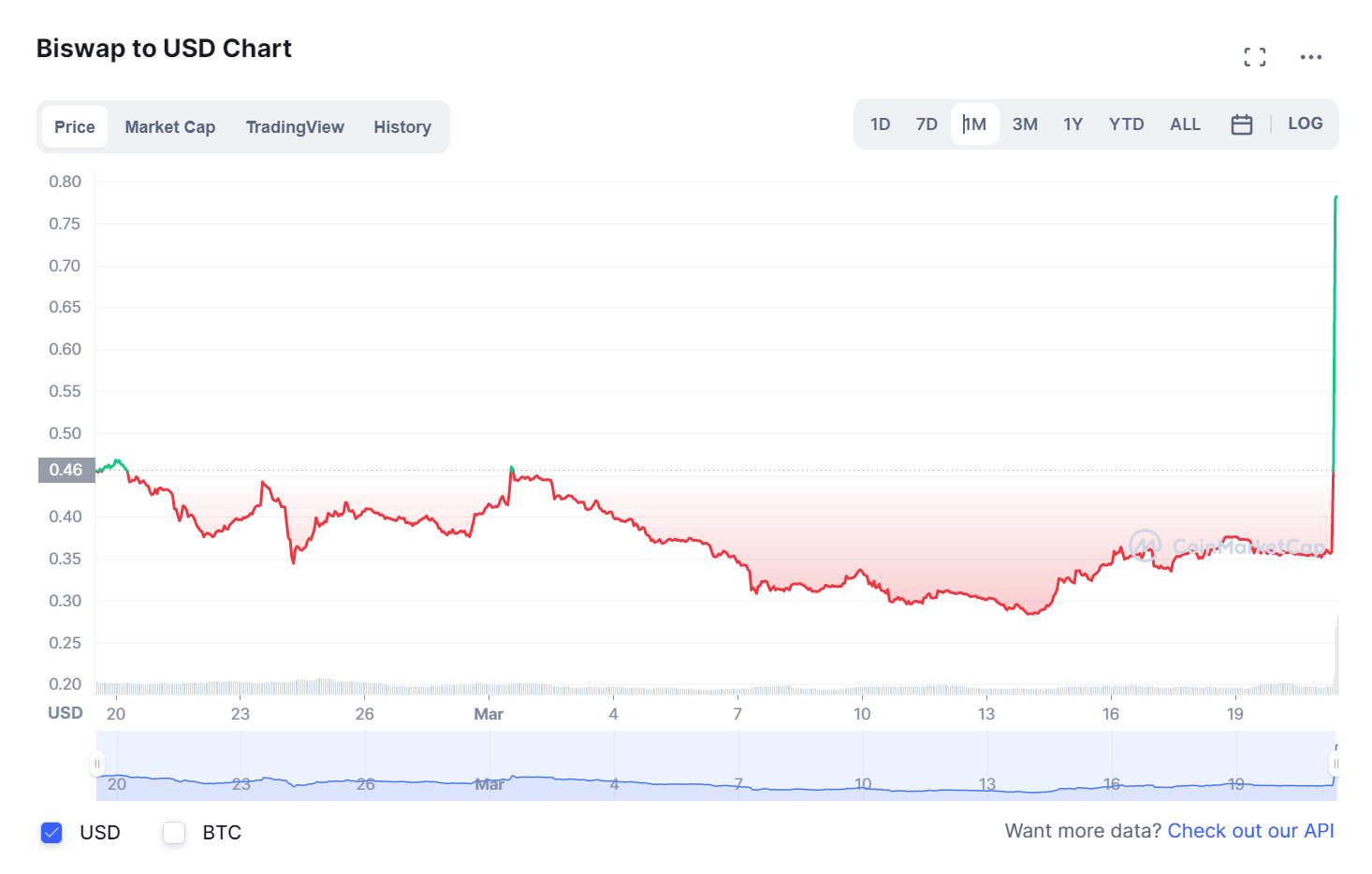Click the Mar label on the date axis

point(489,714)
